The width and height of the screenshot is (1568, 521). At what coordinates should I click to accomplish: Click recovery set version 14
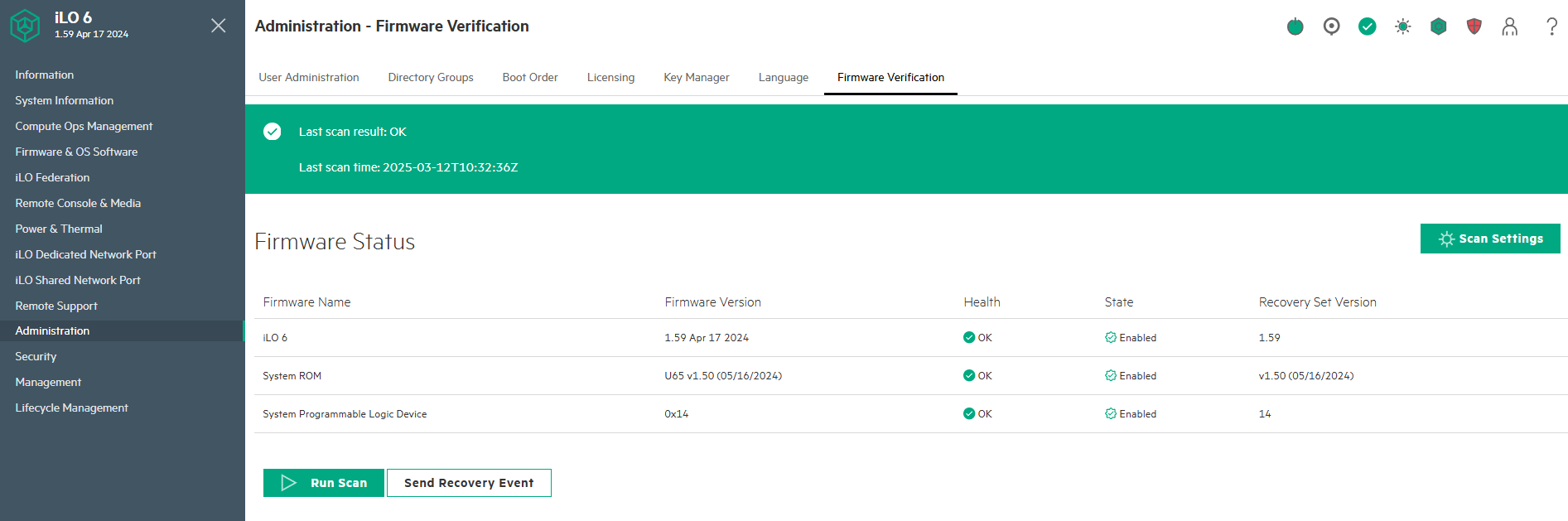point(1265,413)
